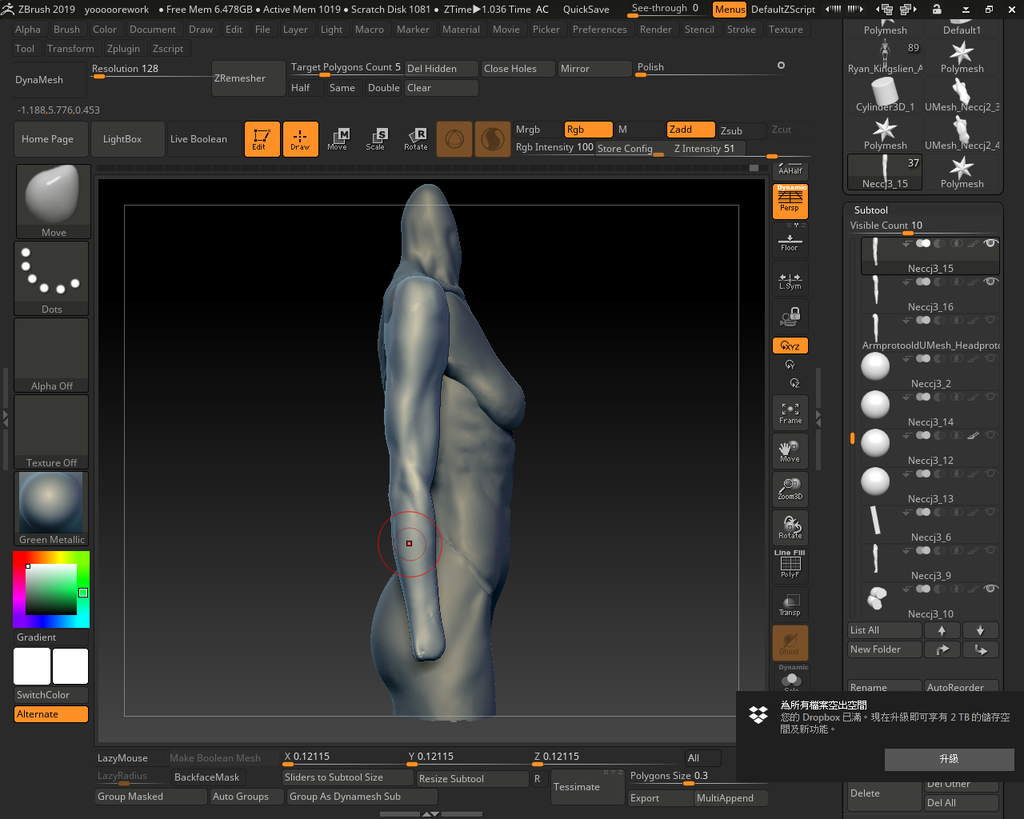Toggle Persp perspective view button
The width and height of the screenshot is (1024, 819).
790,201
